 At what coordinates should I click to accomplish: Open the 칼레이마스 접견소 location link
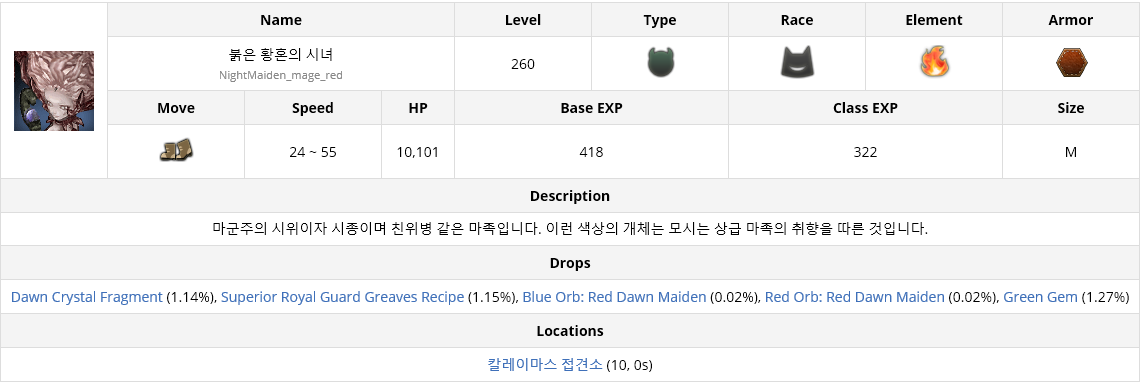[545, 364]
